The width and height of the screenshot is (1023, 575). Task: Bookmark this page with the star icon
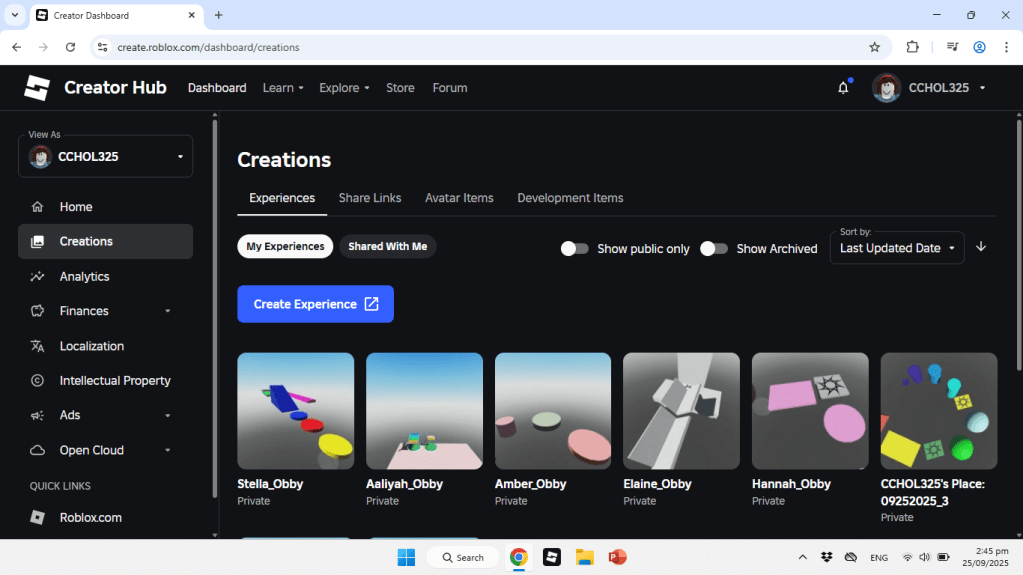(x=874, y=47)
